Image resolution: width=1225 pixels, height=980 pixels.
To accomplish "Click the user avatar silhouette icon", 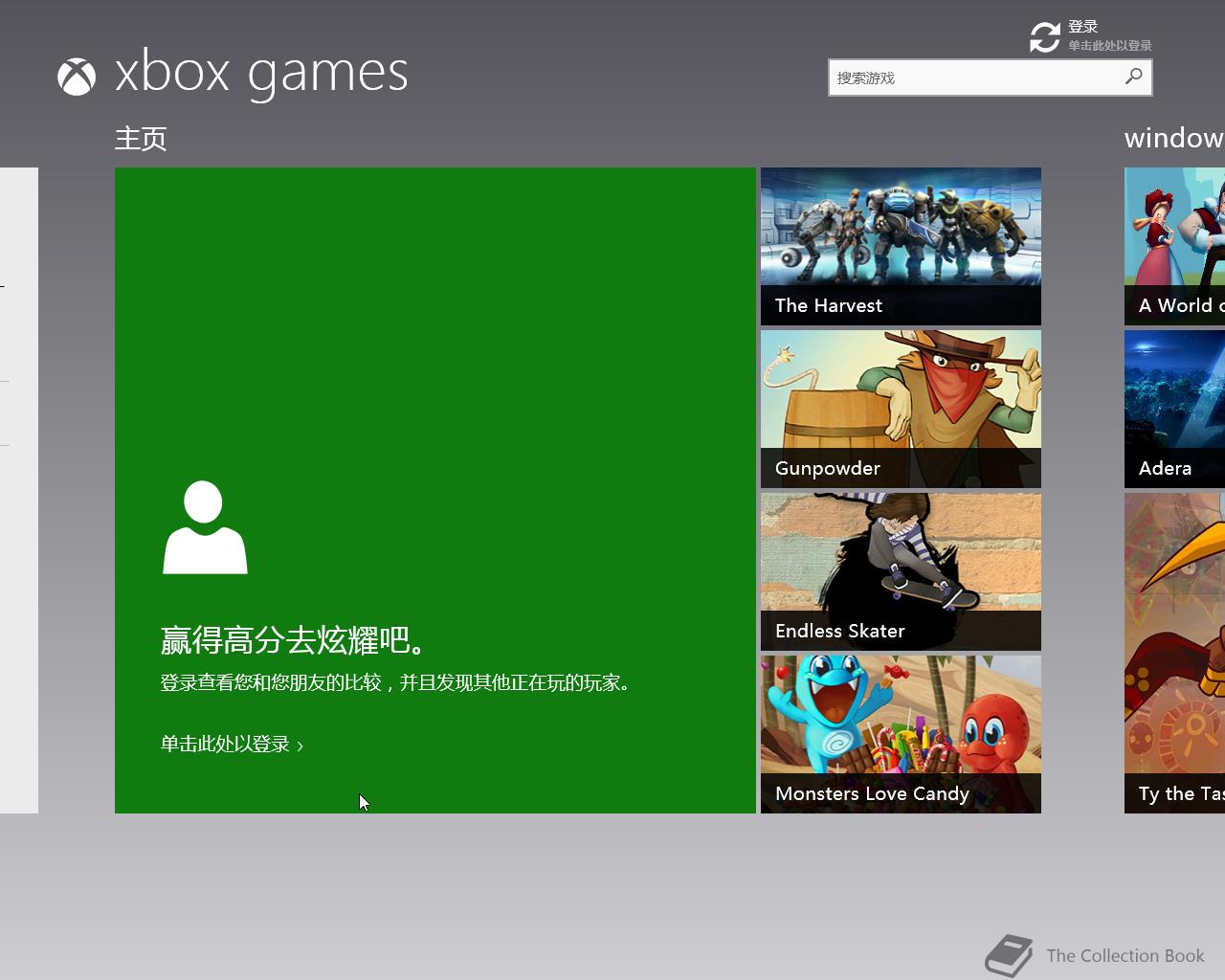I will 205,527.
